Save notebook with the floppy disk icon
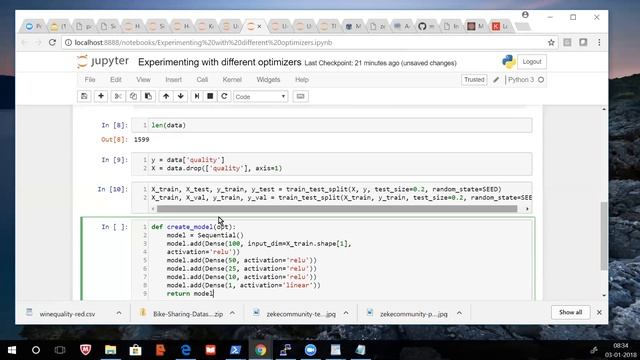 pyautogui.click(x=84, y=96)
